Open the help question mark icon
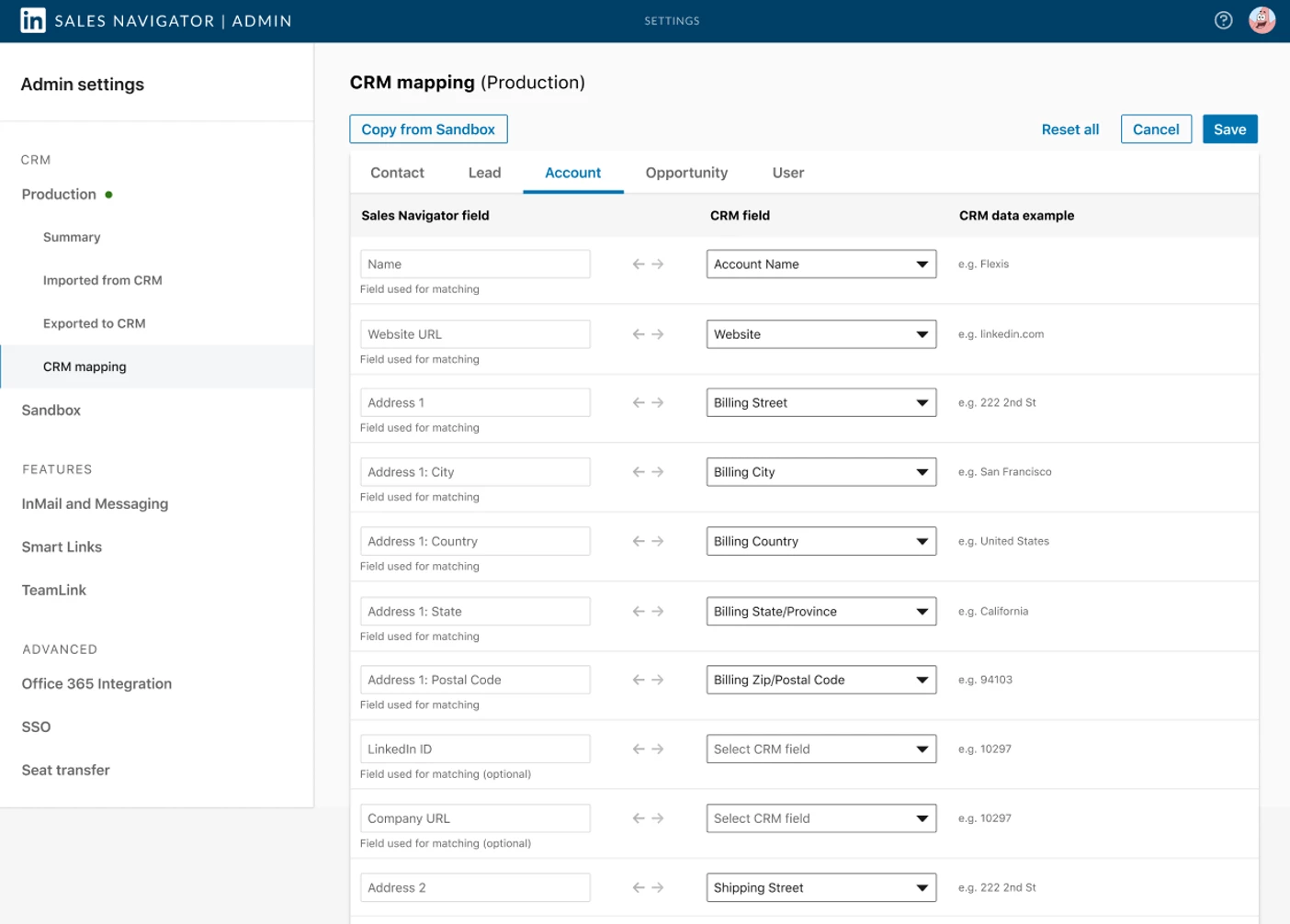Image resolution: width=1290 pixels, height=924 pixels. pos(1223,20)
